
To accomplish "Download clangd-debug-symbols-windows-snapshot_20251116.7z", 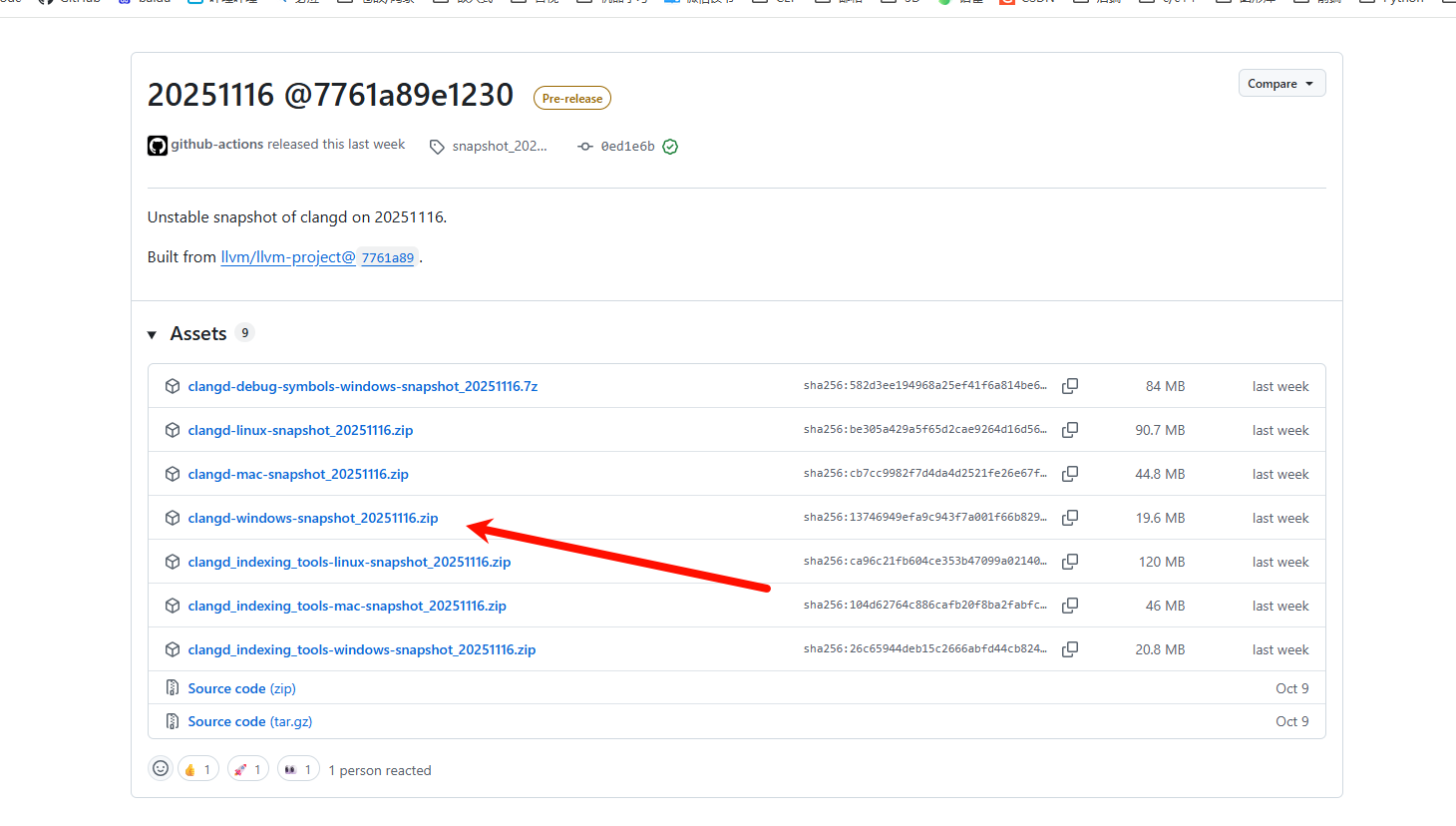I will (x=363, y=386).
